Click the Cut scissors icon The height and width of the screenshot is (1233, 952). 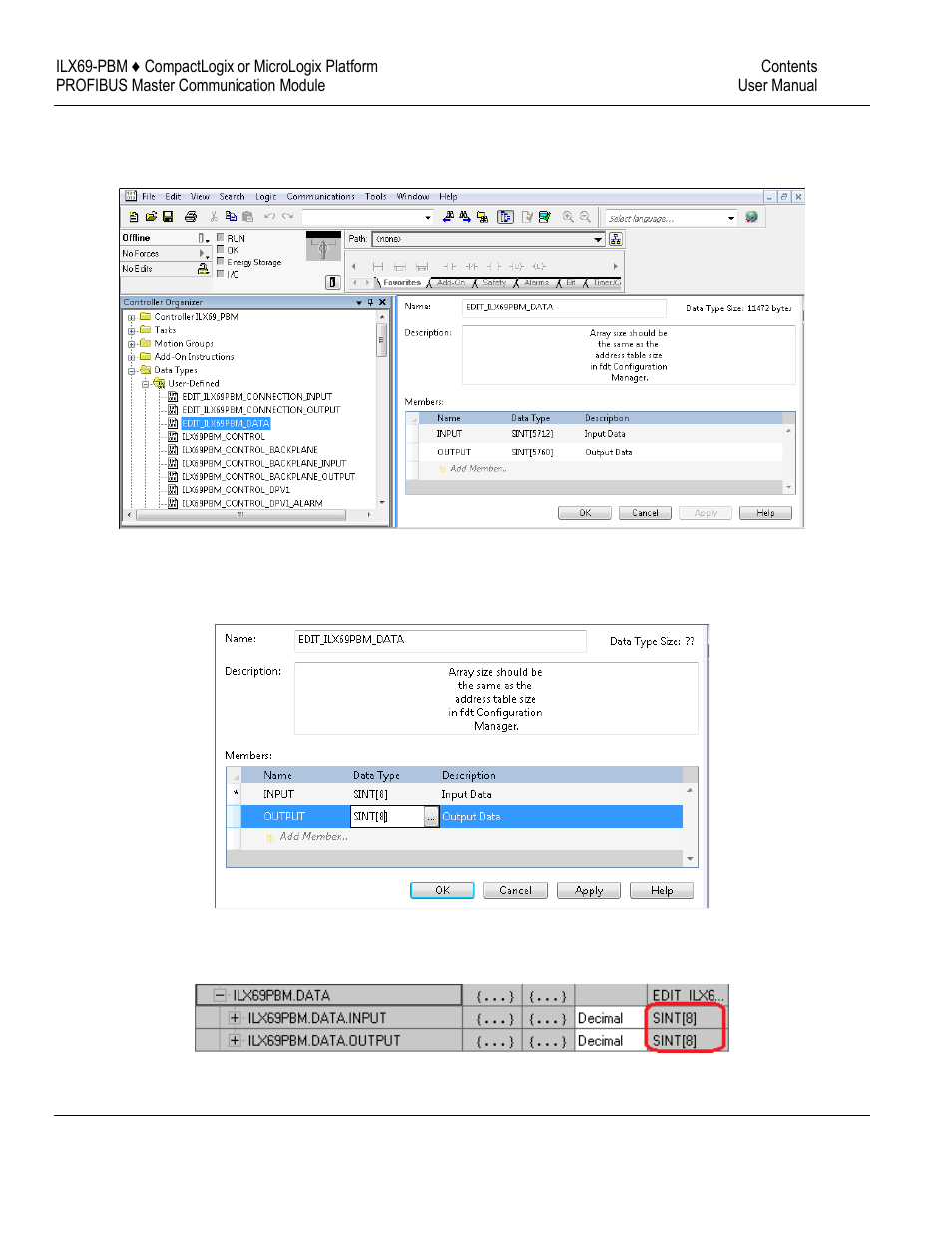[x=214, y=217]
